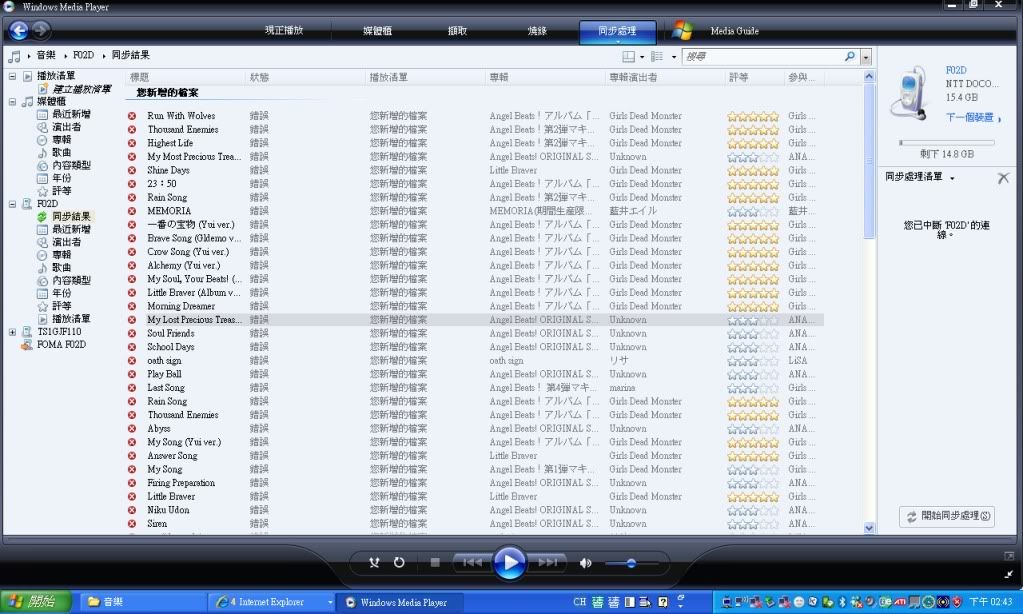1023x614 pixels.
Task: Click the 開始同步處理 button
Action: point(947,516)
